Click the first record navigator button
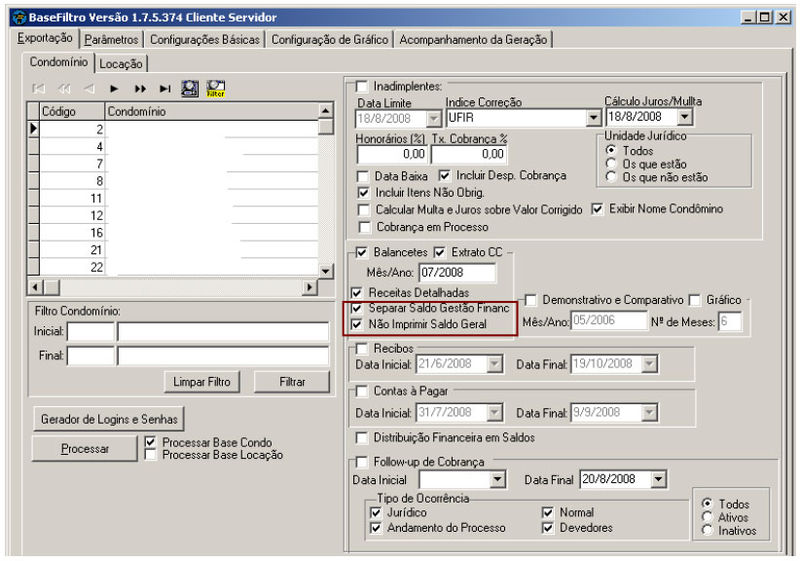 click(40, 89)
